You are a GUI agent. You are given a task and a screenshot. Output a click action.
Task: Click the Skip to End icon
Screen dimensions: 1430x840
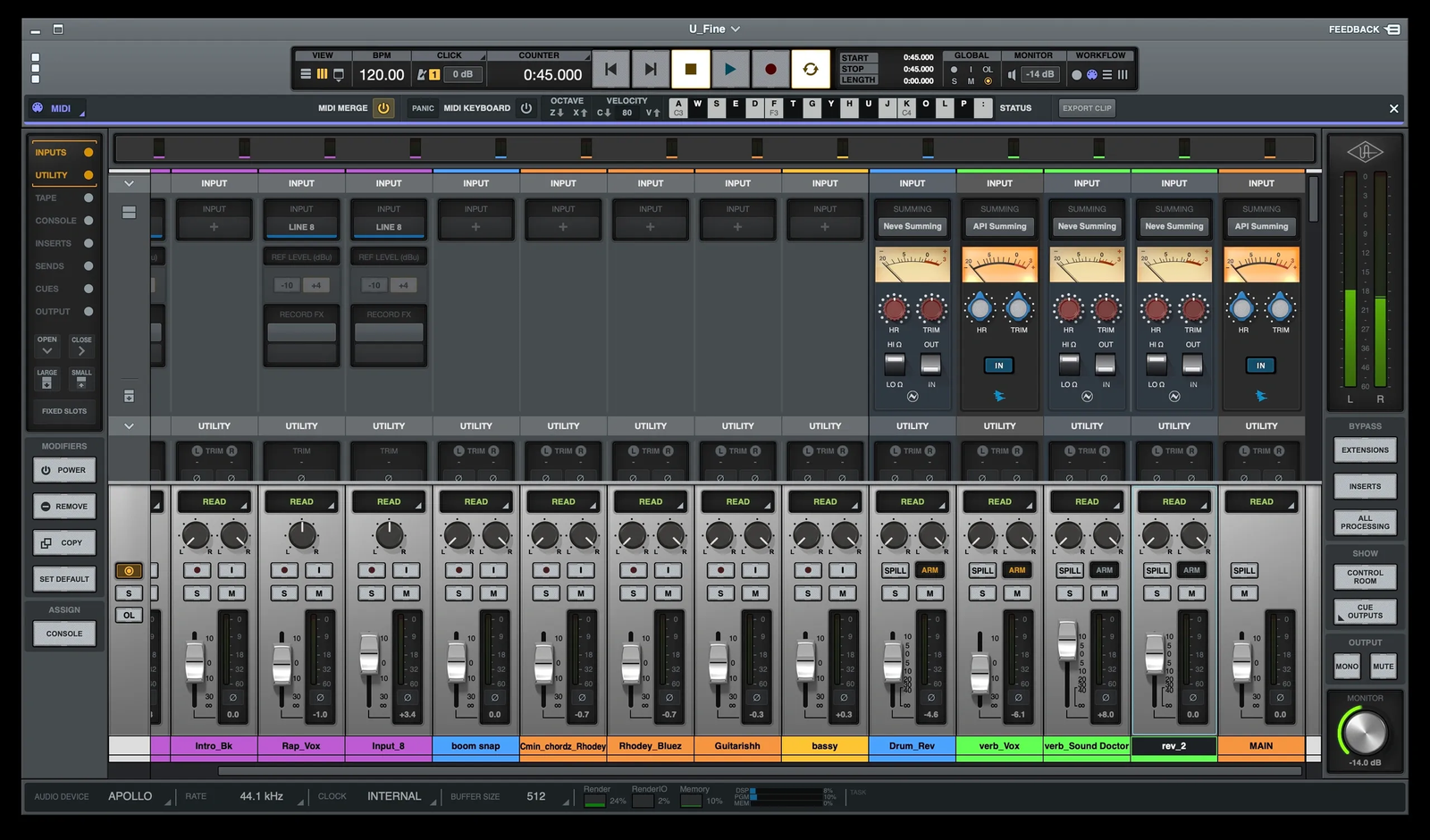[x=651, y=69]
